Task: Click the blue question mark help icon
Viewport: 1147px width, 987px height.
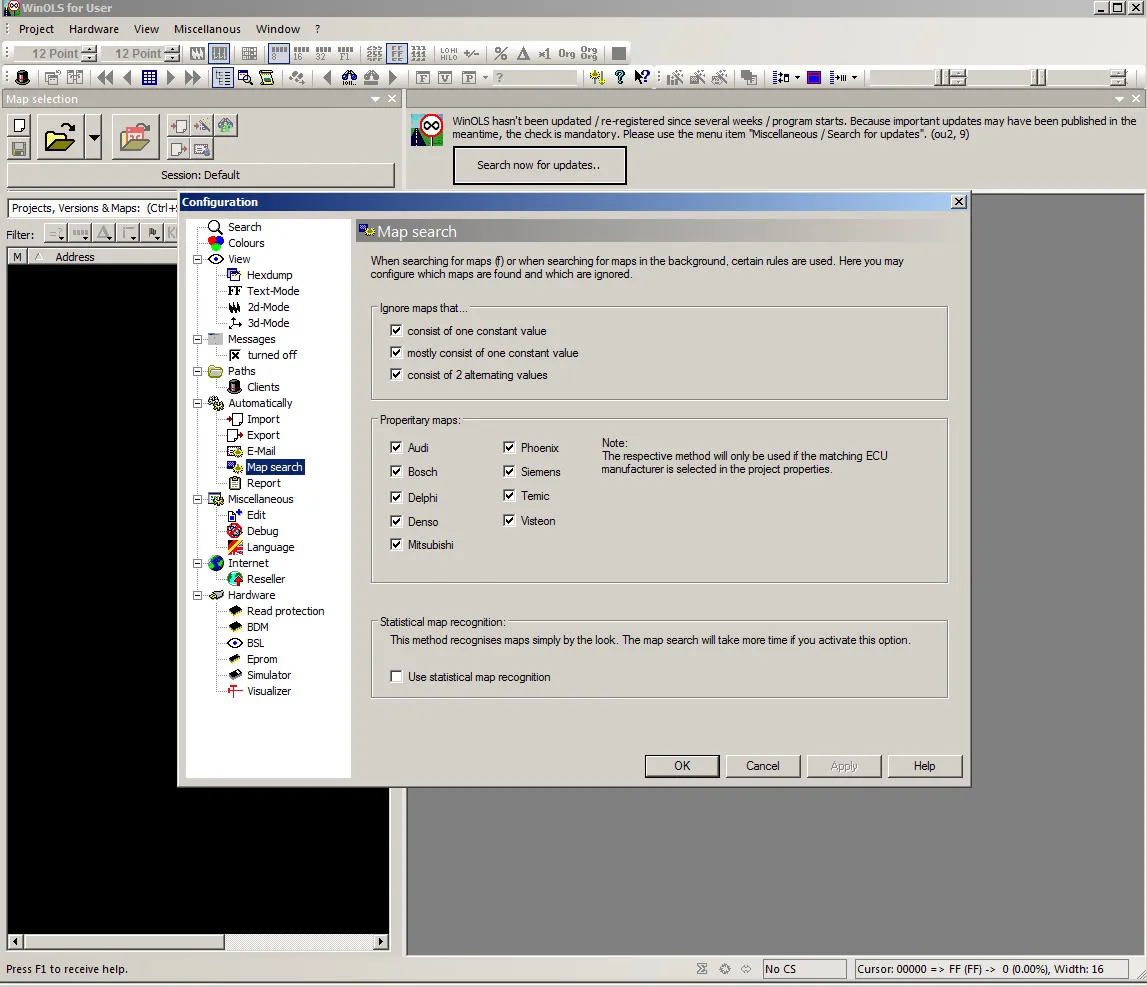Action: coord(620,77)
